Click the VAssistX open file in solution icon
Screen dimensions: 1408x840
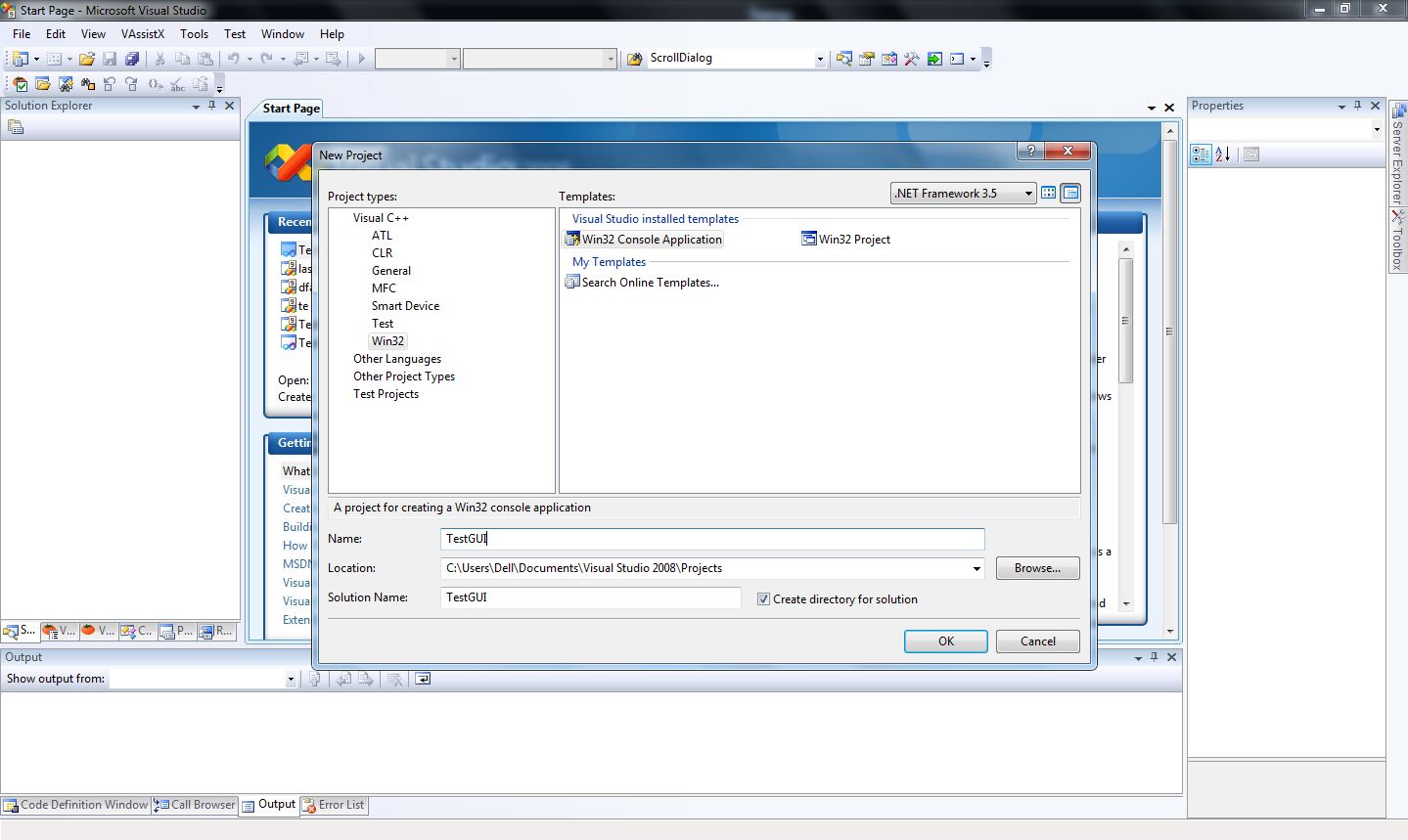pyautogui.click(x=42, y=84)
